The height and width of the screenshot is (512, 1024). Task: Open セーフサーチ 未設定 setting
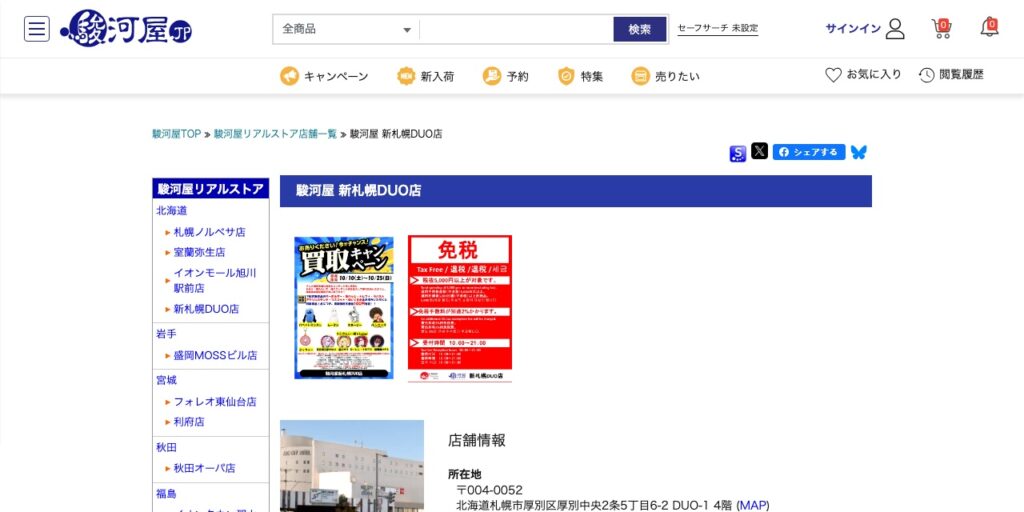pos(718,29)
